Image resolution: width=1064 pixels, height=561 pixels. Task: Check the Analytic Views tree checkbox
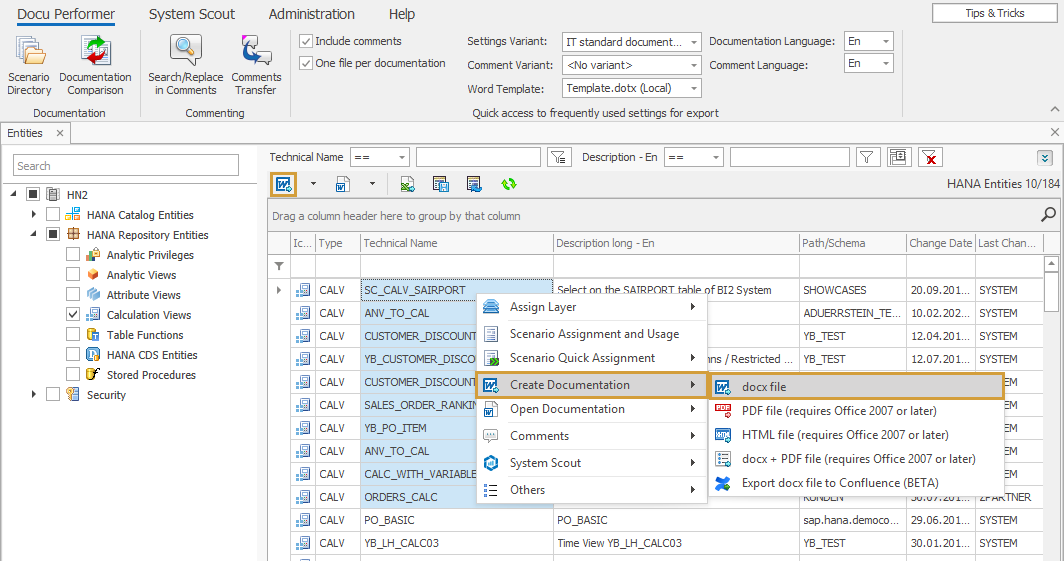(x=73, y=275)
